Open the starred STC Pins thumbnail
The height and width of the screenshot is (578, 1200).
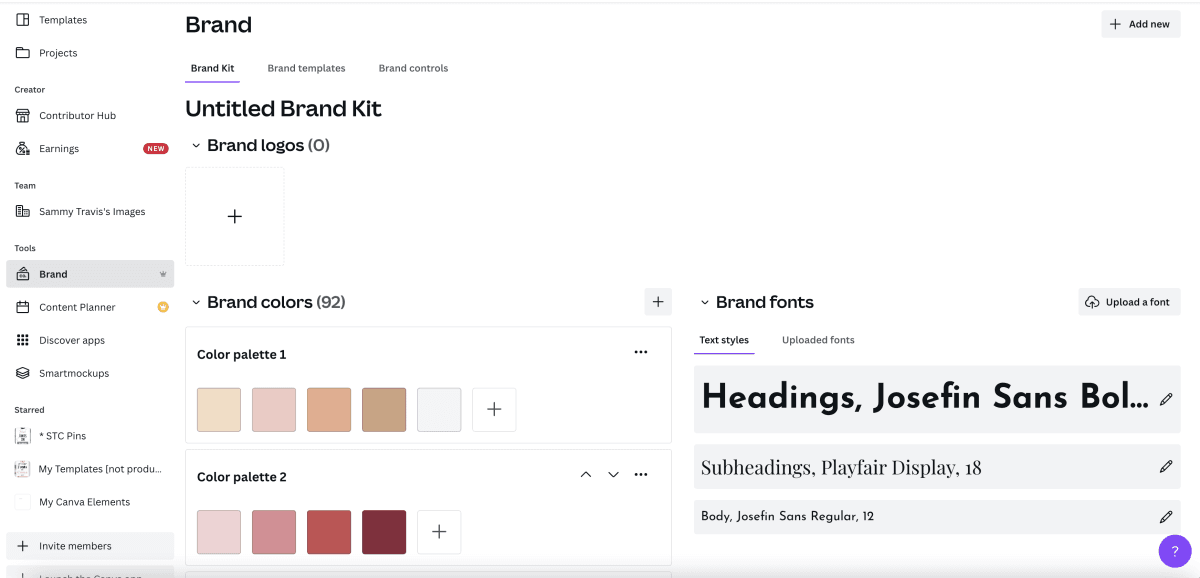[x=23, y=436]
